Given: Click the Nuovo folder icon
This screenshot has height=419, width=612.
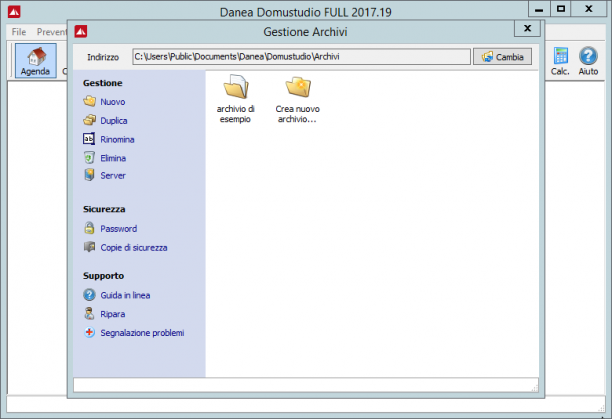Looking at the screenshot, I should [89, 101].
